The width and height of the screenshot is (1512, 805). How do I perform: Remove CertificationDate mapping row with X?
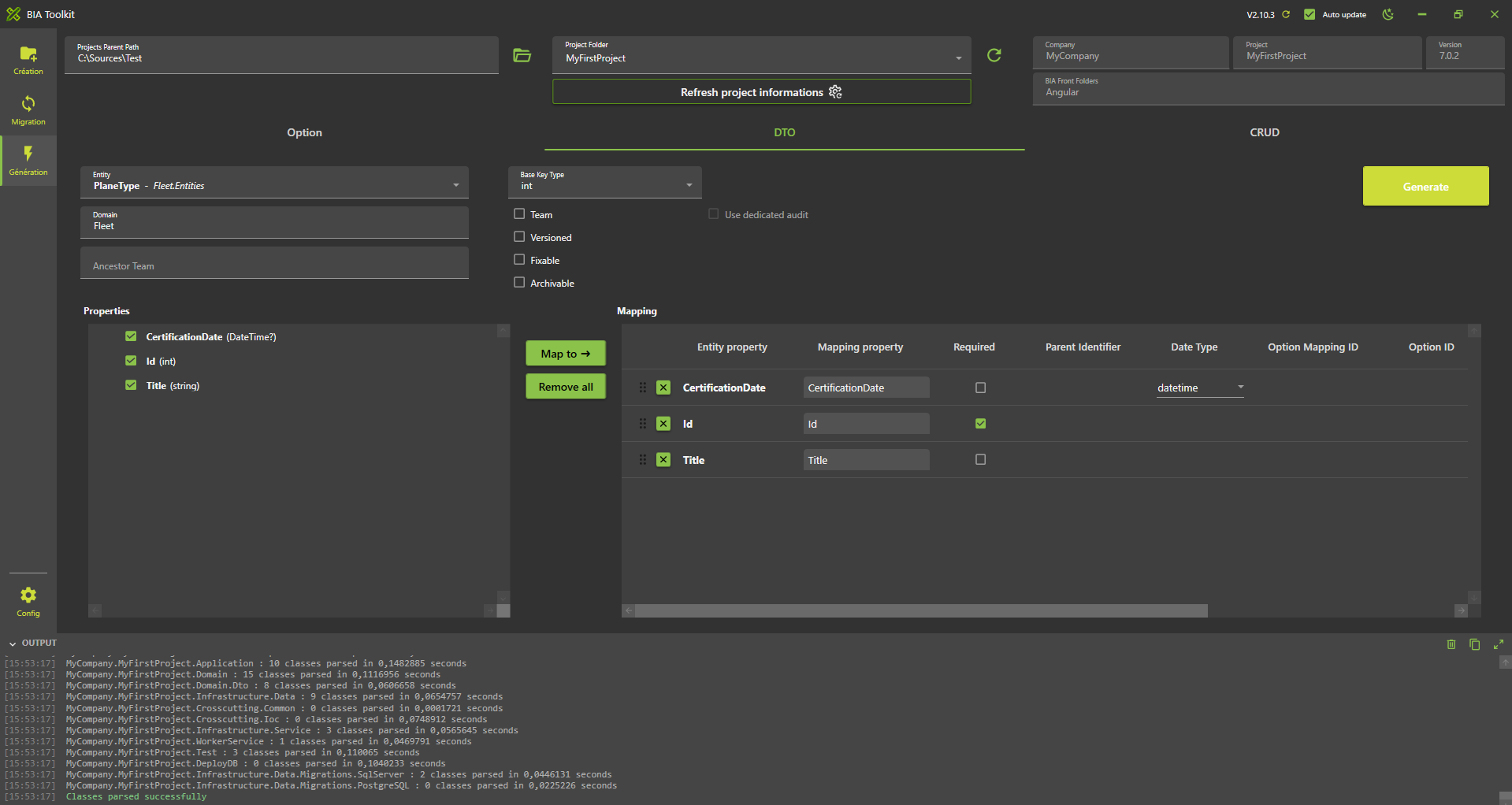(663, 388)
